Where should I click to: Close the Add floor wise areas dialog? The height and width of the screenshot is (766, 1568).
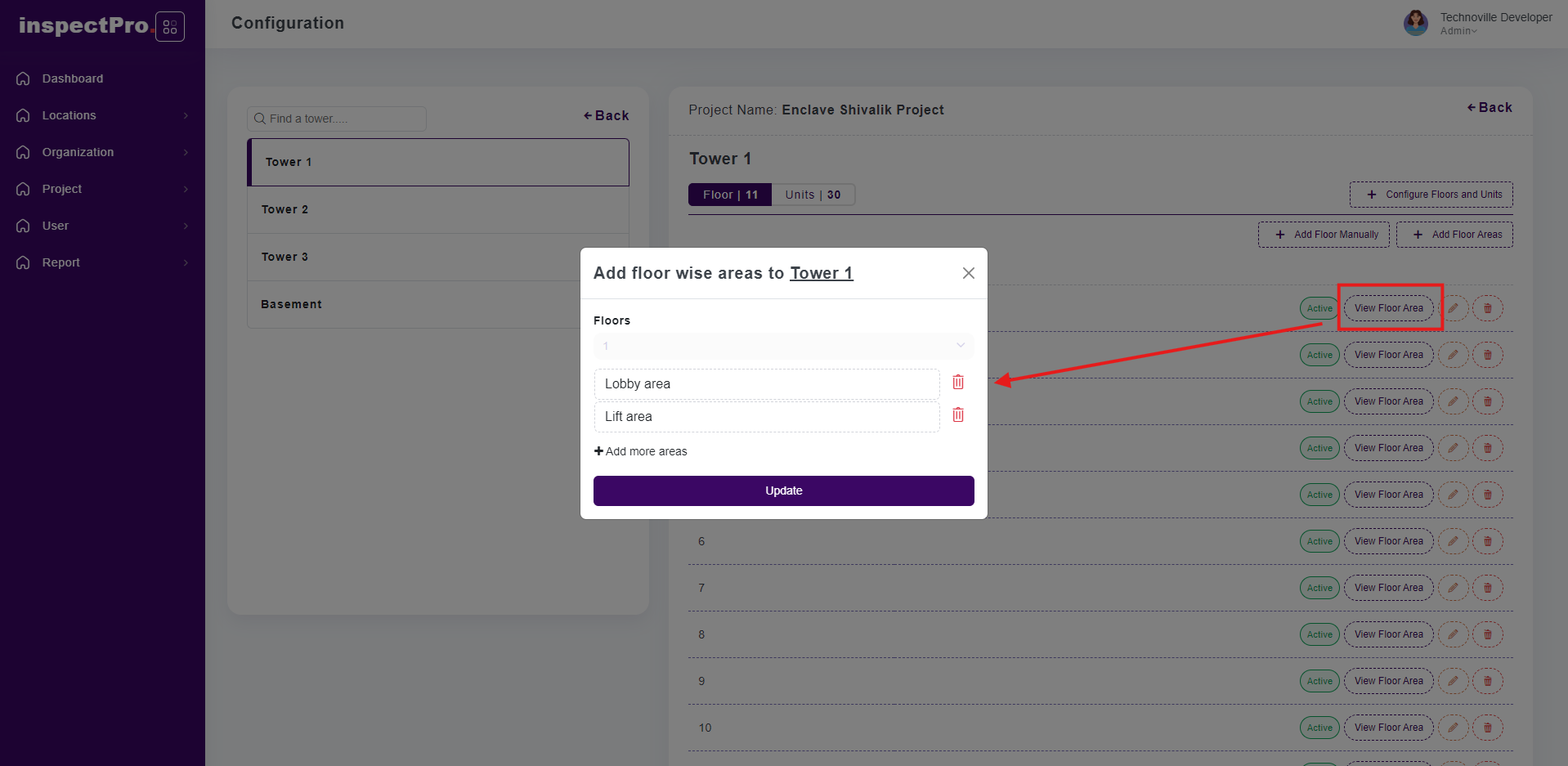pyautogui.click(x=968, y=273)
